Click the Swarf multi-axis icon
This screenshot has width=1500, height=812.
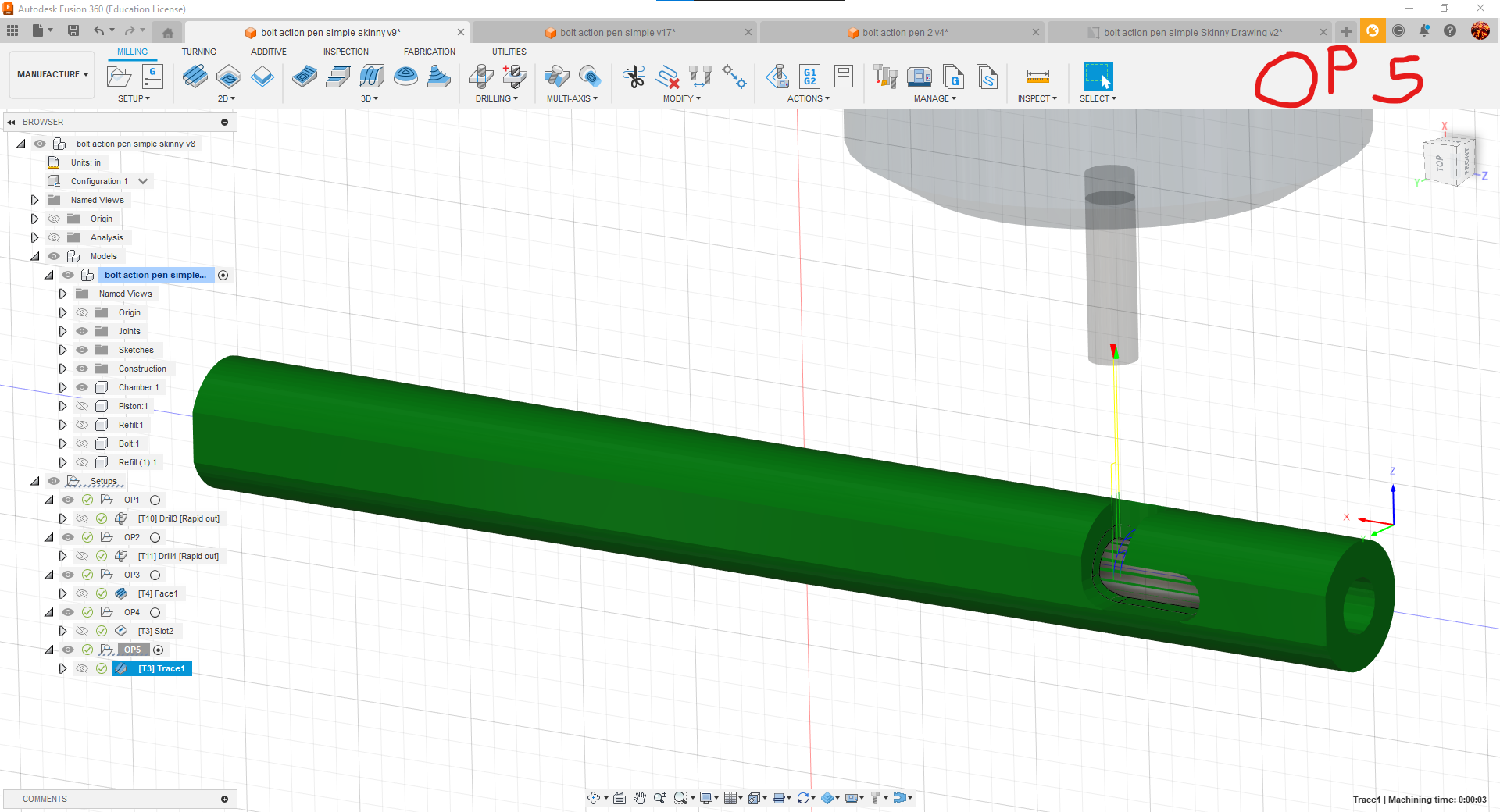[x=556, y=77]
